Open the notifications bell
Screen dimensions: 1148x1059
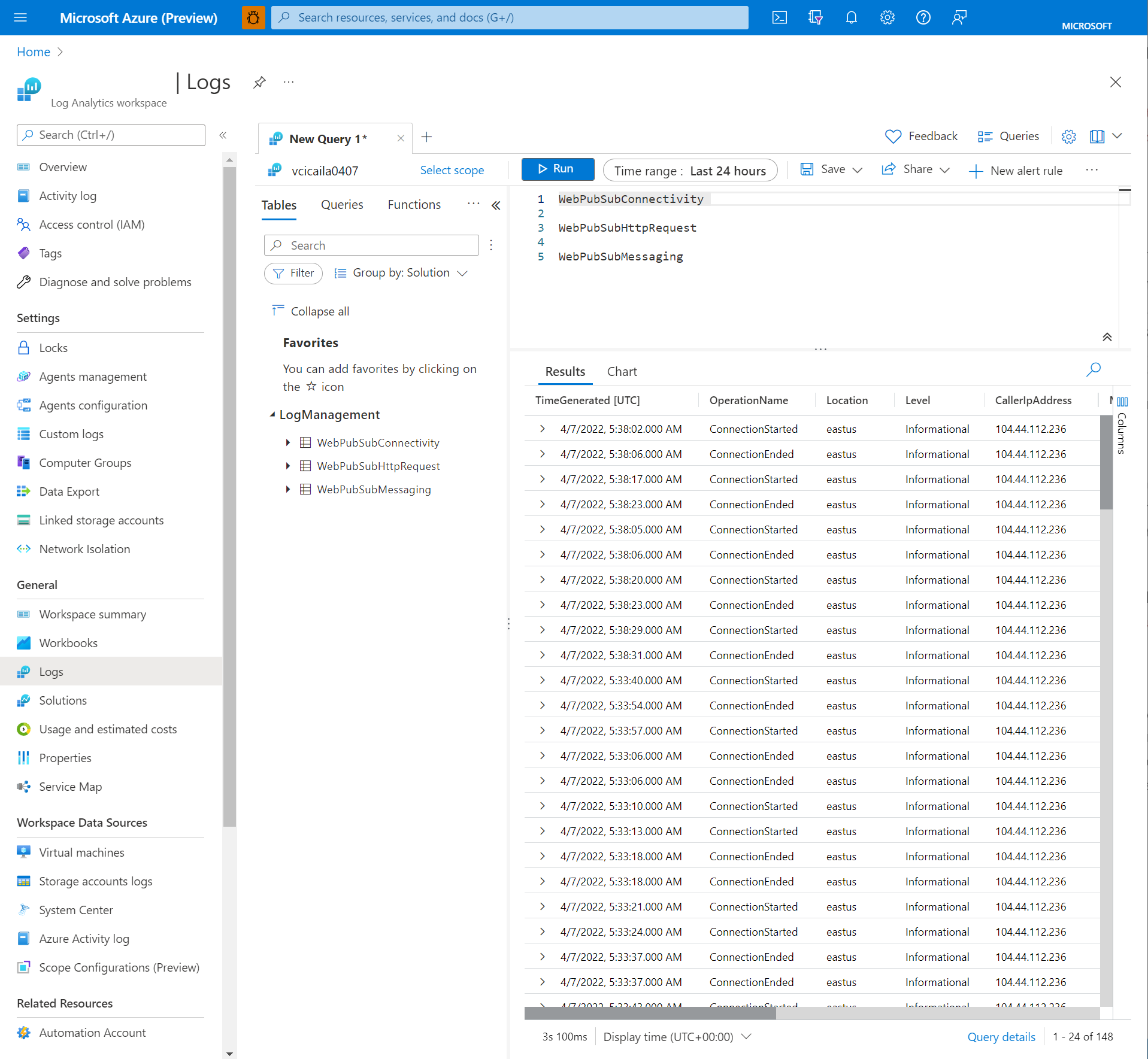(x=851, y=17)
